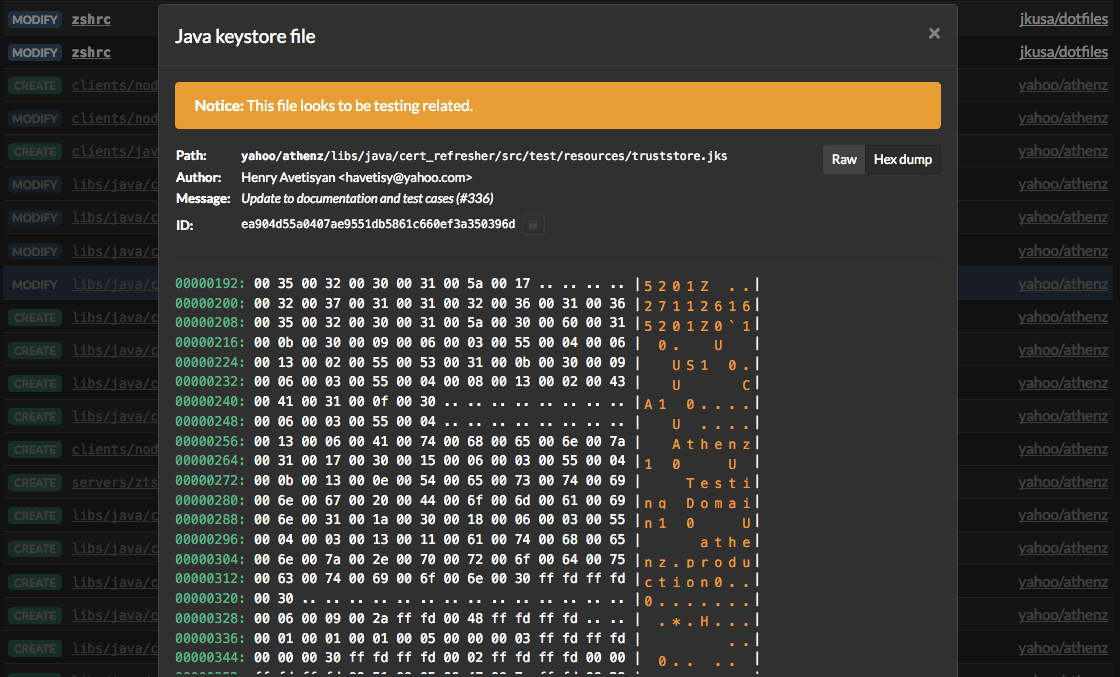Click the orange testing-related notice banner
Screen dimensions: 1120x677
tap(557, 106)
